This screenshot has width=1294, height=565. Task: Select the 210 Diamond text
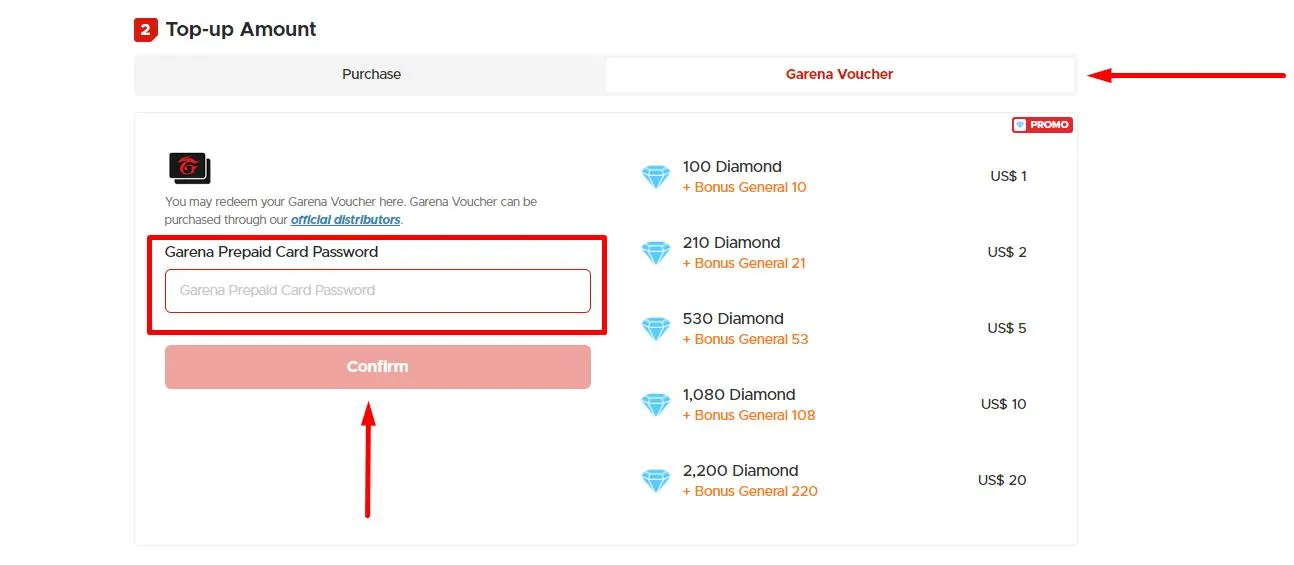point(731,243)
